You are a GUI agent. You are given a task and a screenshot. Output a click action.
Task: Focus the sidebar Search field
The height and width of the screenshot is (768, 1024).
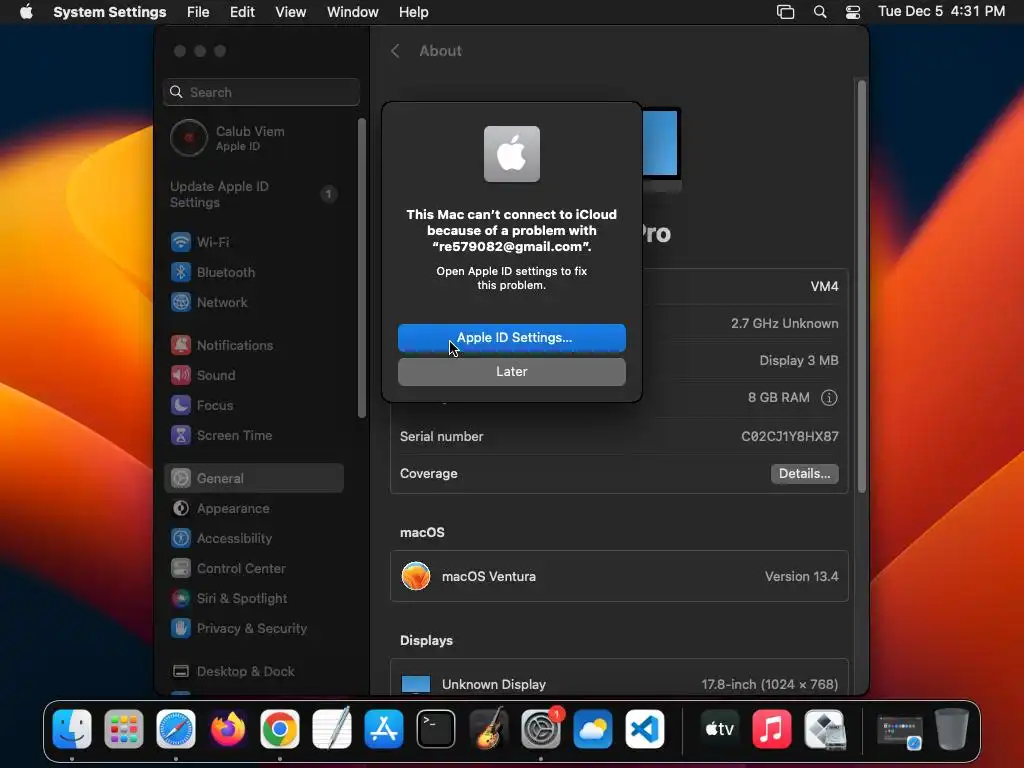coord(261,92)
